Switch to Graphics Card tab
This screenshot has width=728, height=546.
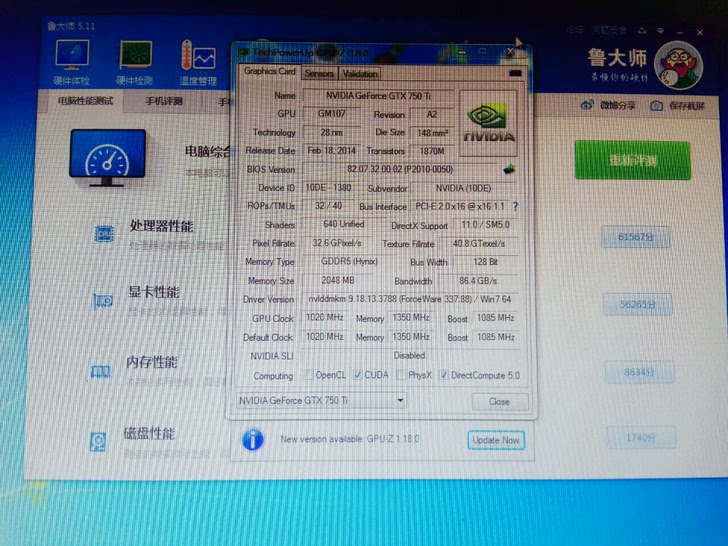[269, 72]
